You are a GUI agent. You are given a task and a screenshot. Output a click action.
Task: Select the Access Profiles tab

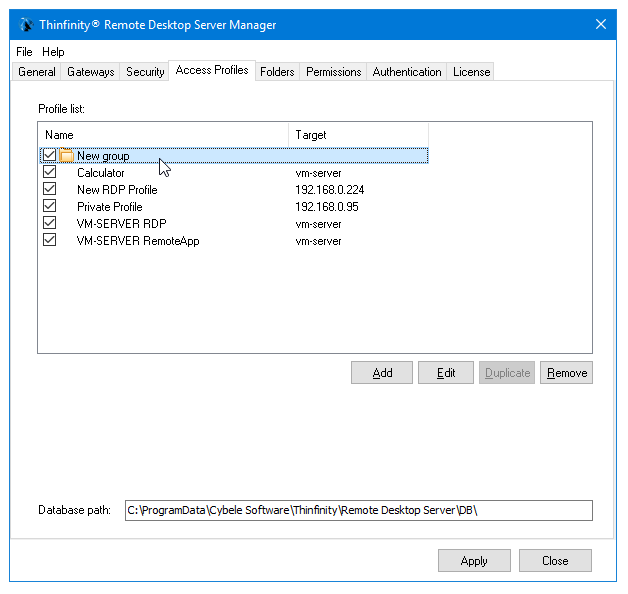coord(212,70)
